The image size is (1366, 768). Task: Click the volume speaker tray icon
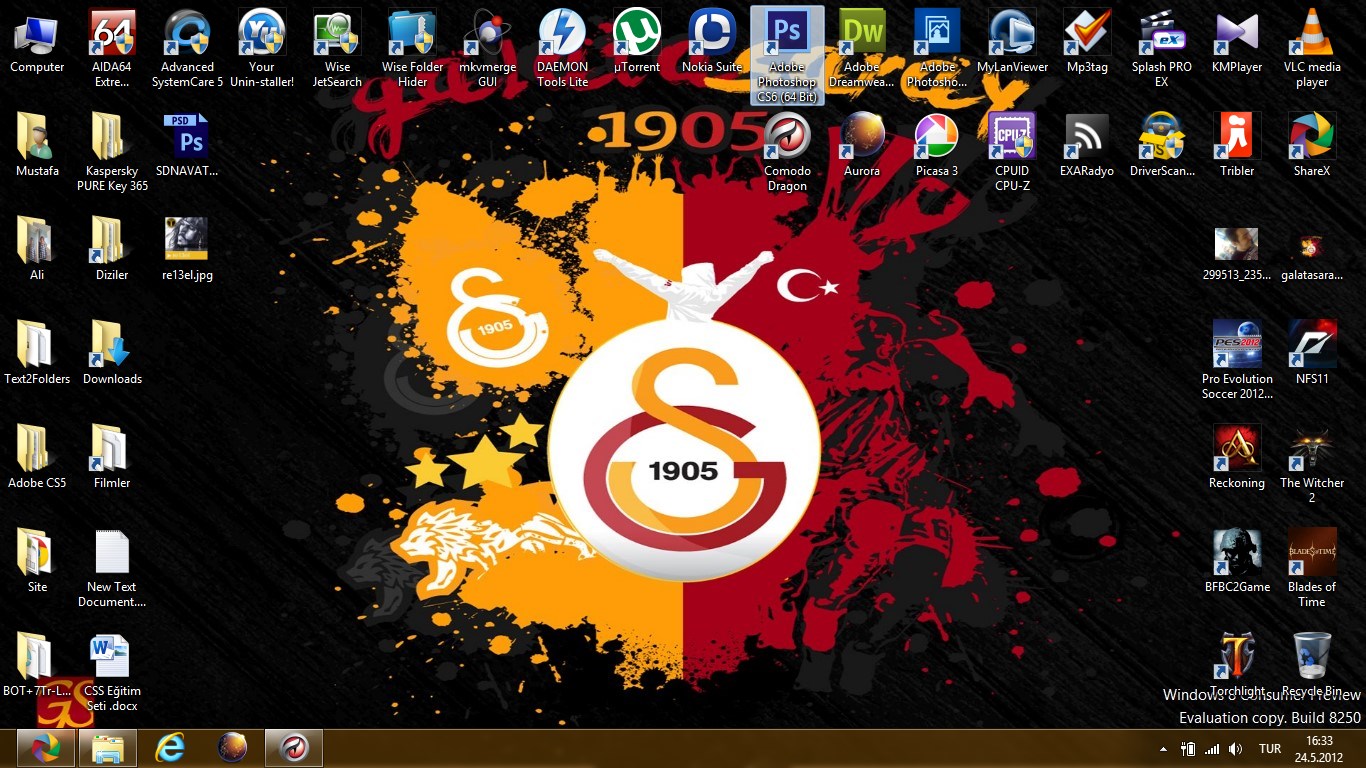click(1236, 749)
